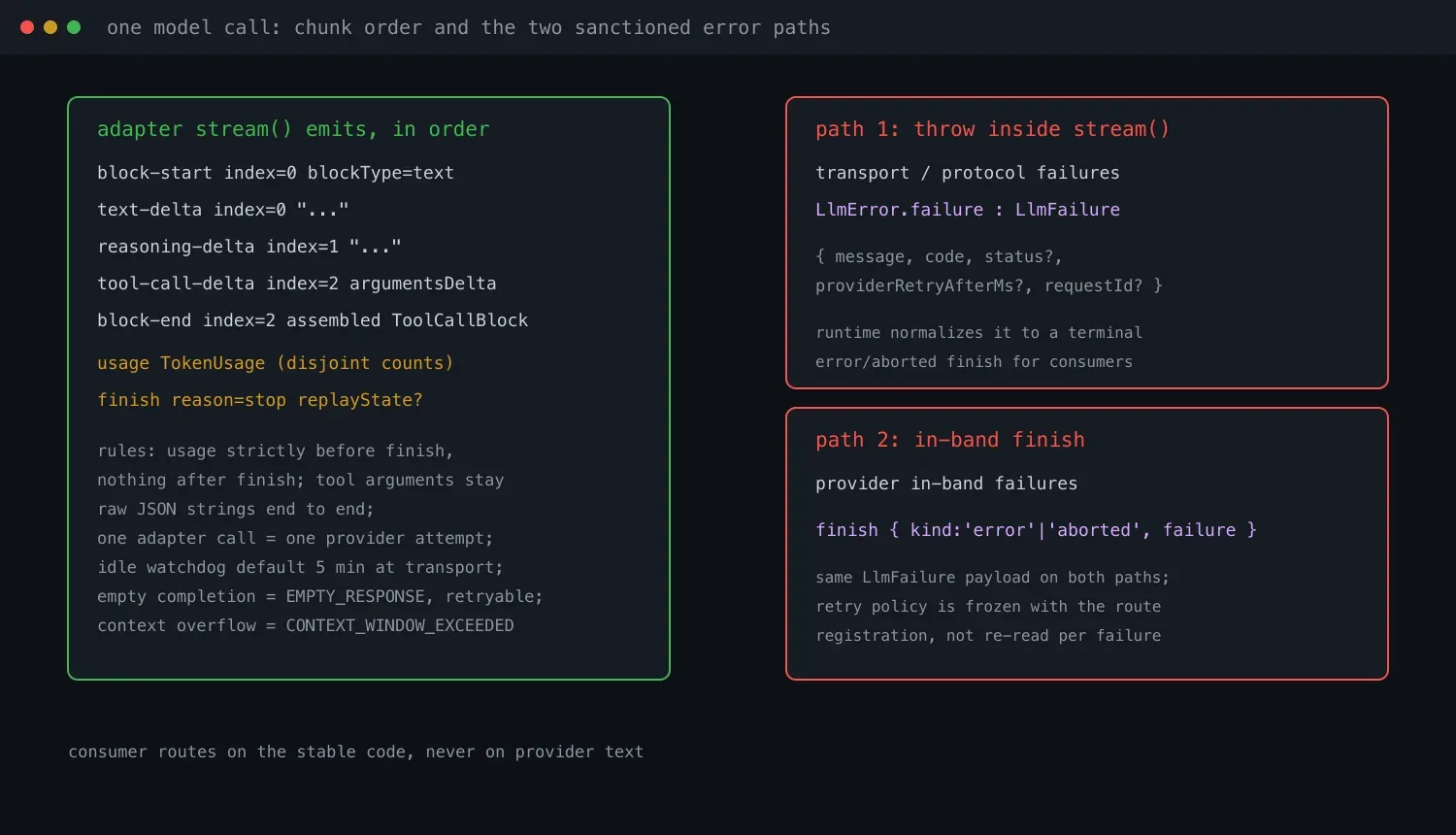Screen dimensions: 1456x835
Task: Click 'transport / protocol failures' line
Action: pos(968,173)
